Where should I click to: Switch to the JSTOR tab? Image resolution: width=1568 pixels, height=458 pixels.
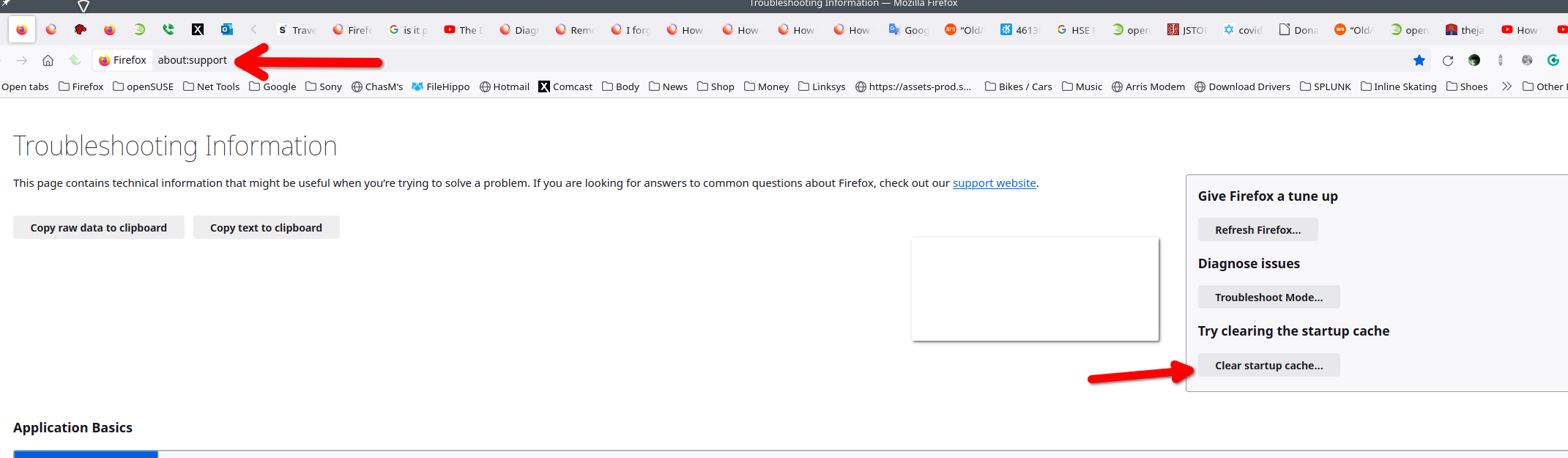point(1188,30)
